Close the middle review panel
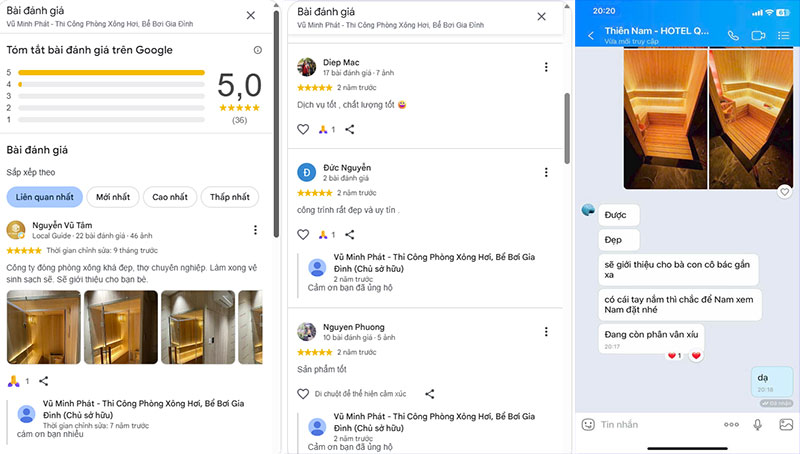This screenshot has height=454, width=800. coord(541,16)
